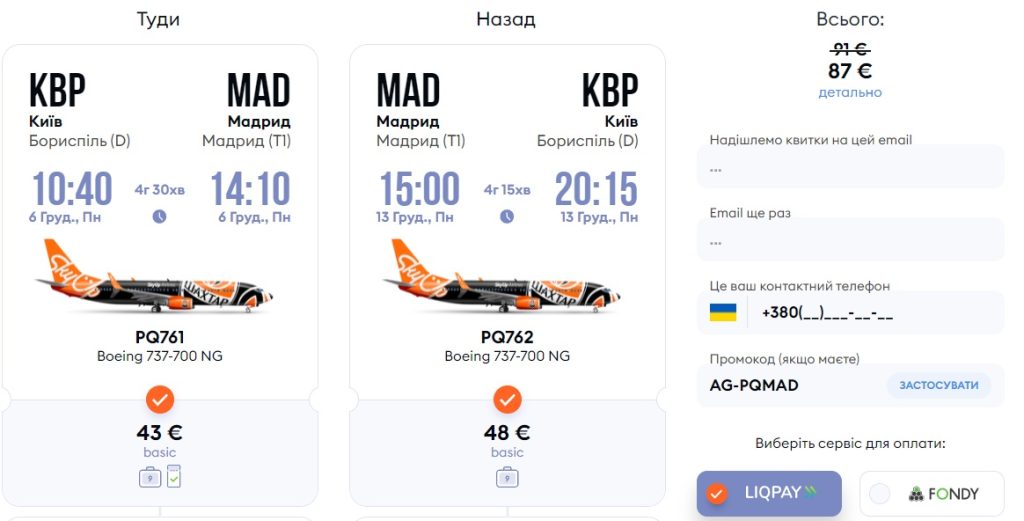Click the promo code field with AG-PQMAD

tap(790, 385)
